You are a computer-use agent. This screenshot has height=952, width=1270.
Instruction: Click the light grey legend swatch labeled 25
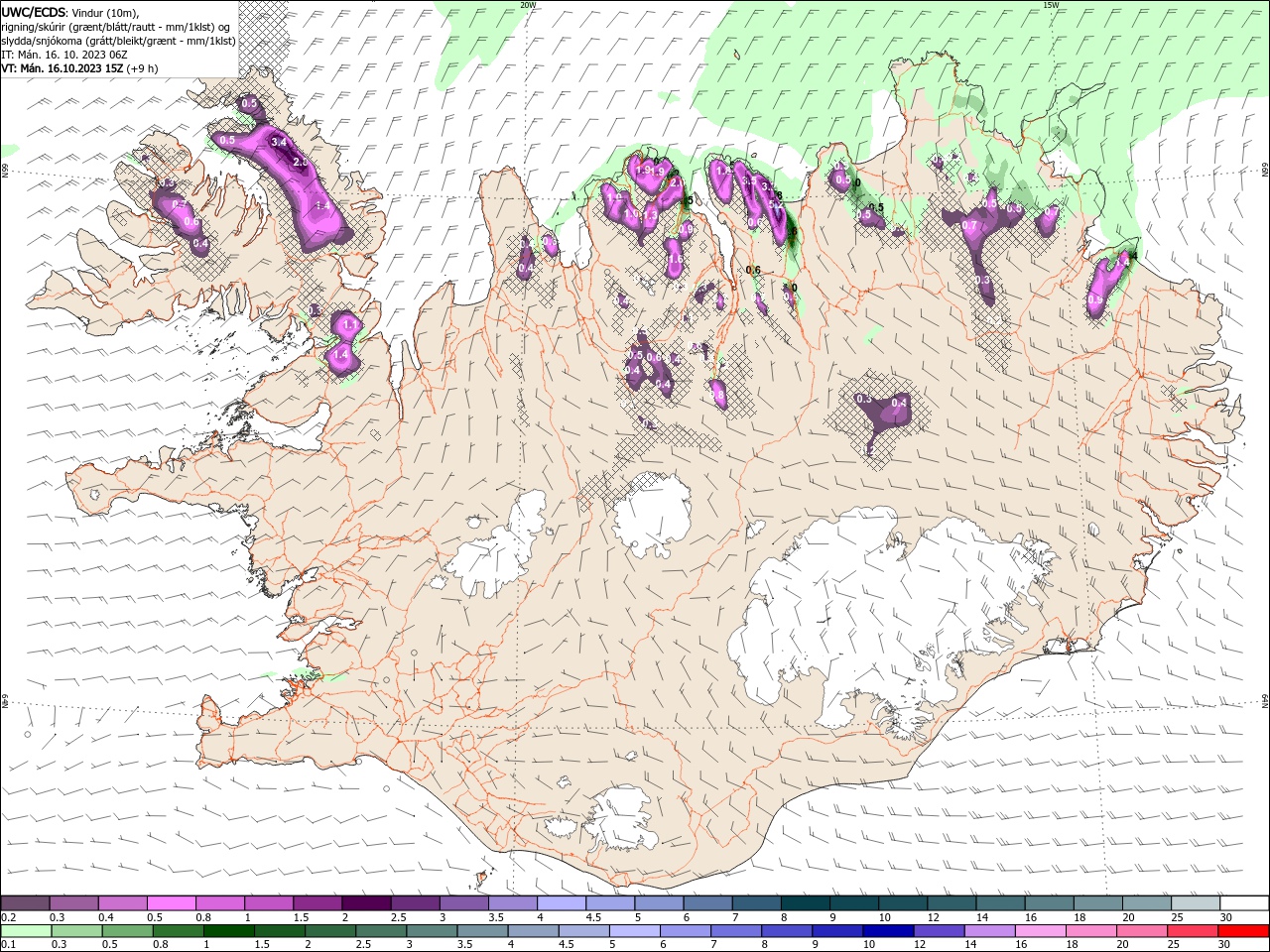1195,903
